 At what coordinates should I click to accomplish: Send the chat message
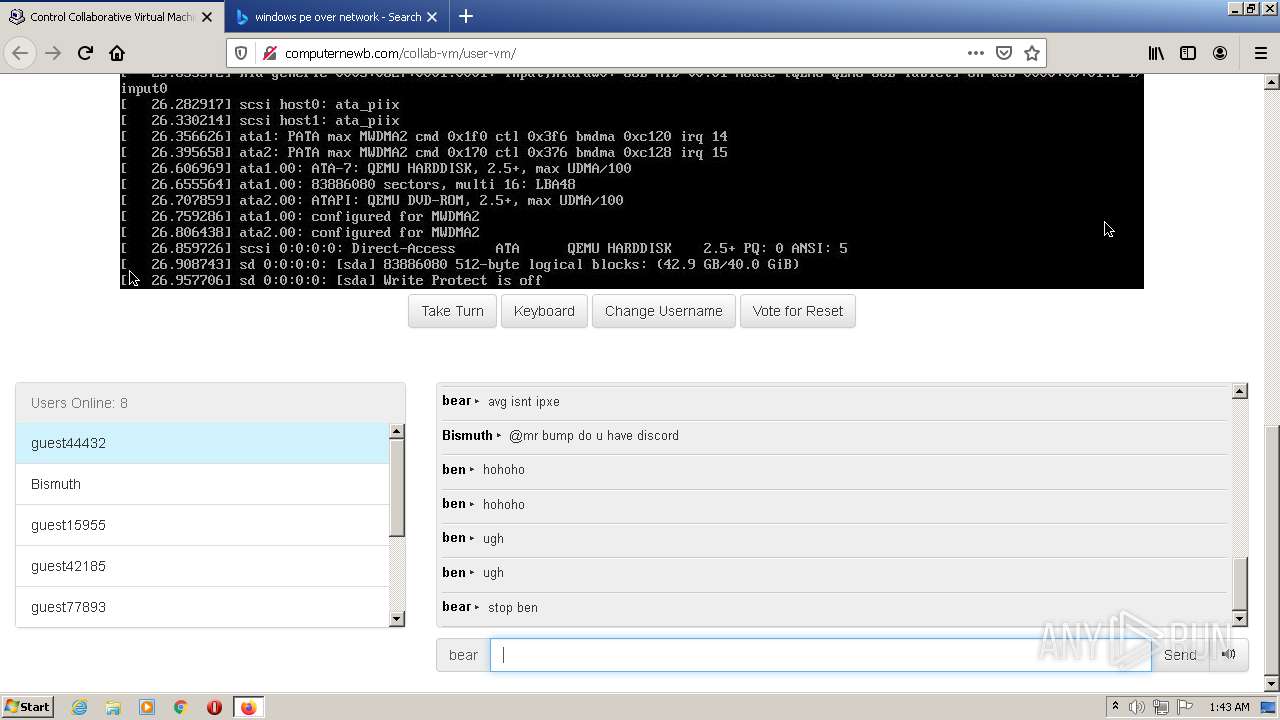pyautogui.click(x=1180, y=655)
